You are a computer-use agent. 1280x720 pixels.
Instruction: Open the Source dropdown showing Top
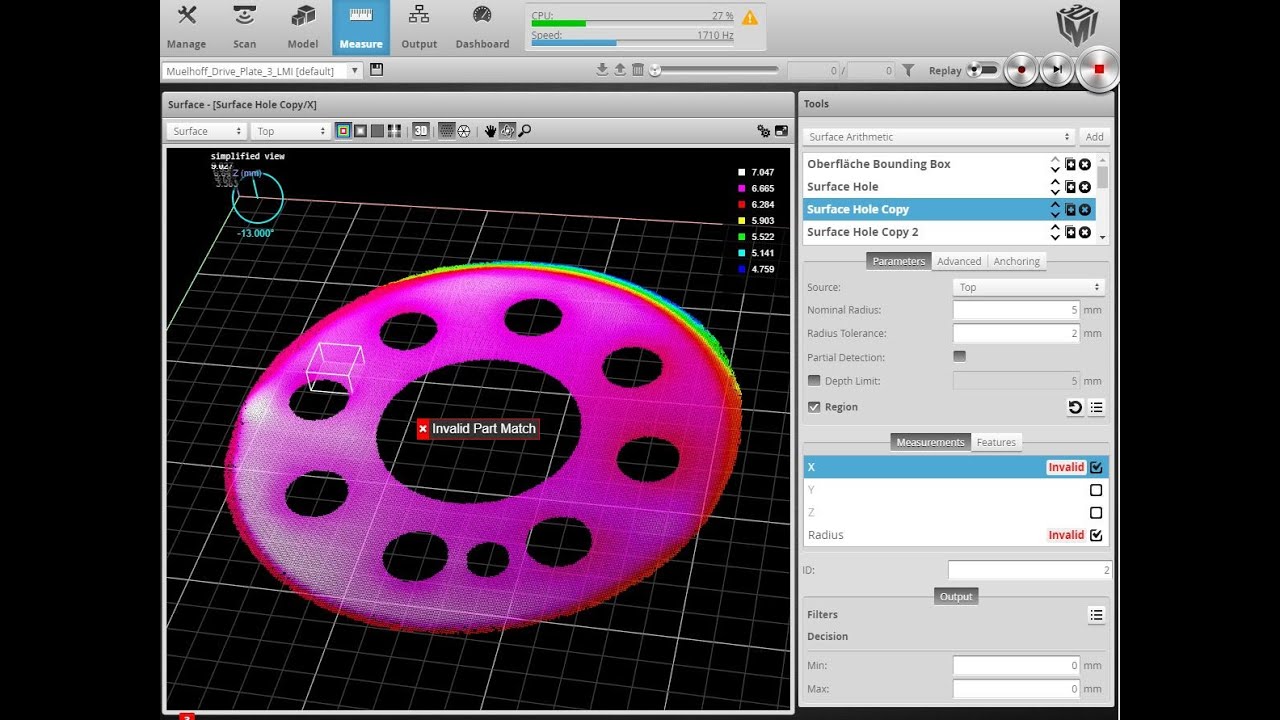tap(1028, 287)
